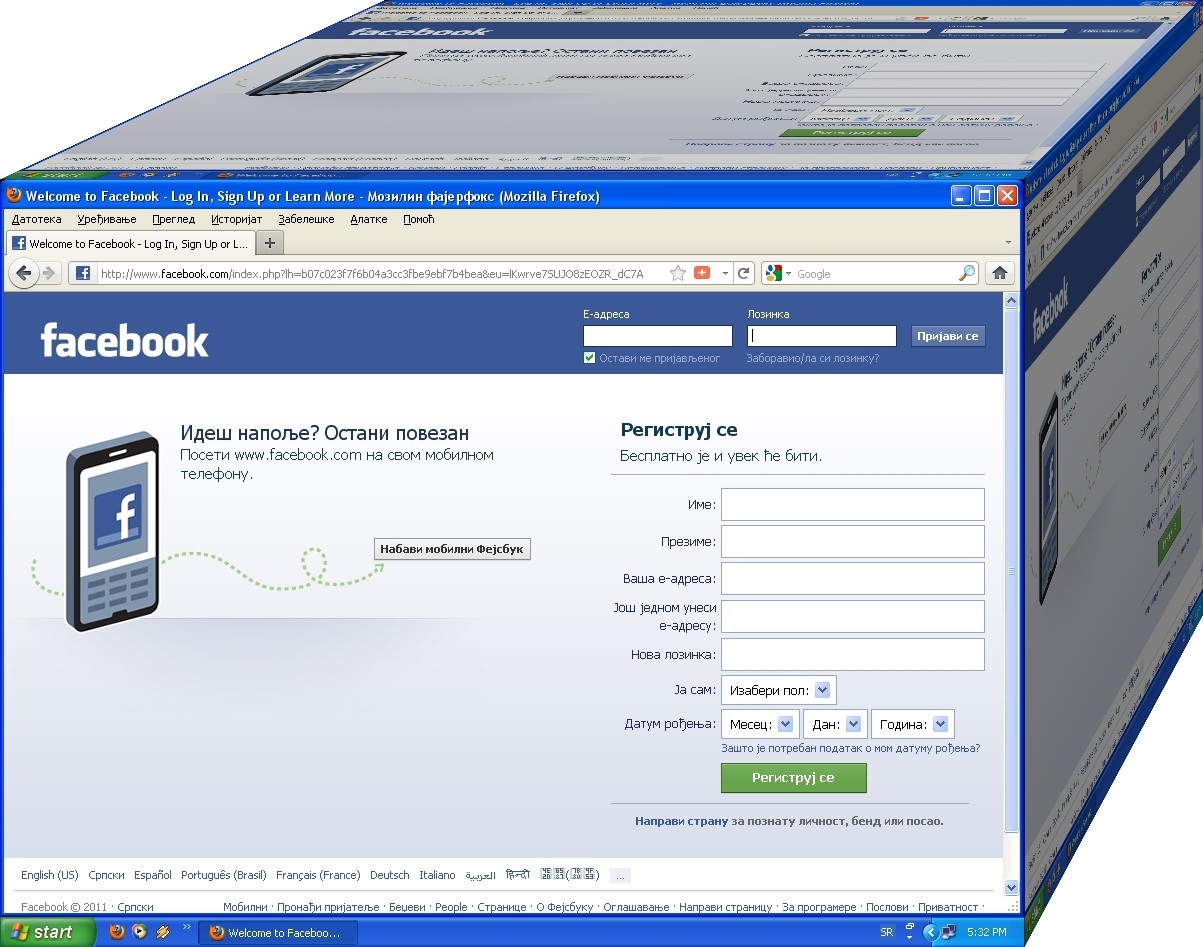Launch Firefox from the Quick Launch bar

pos(117,932)
